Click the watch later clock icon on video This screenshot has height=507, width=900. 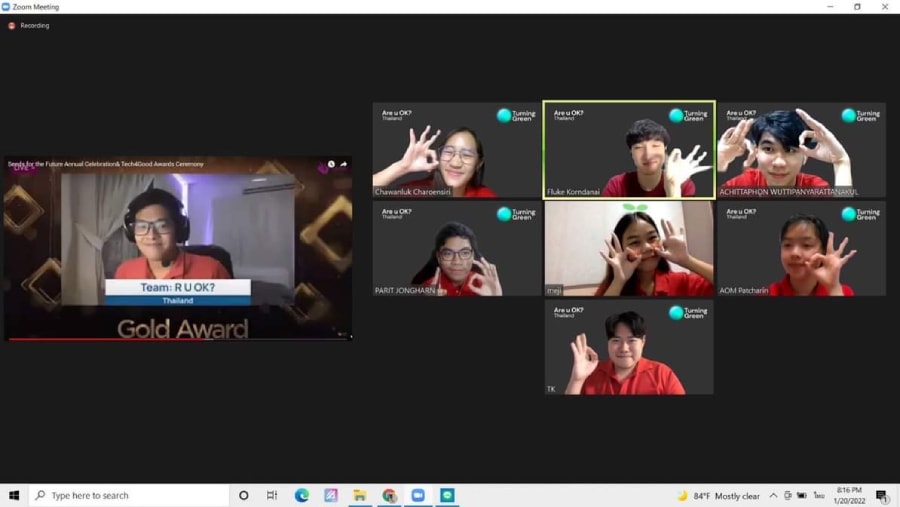point(331,164)
